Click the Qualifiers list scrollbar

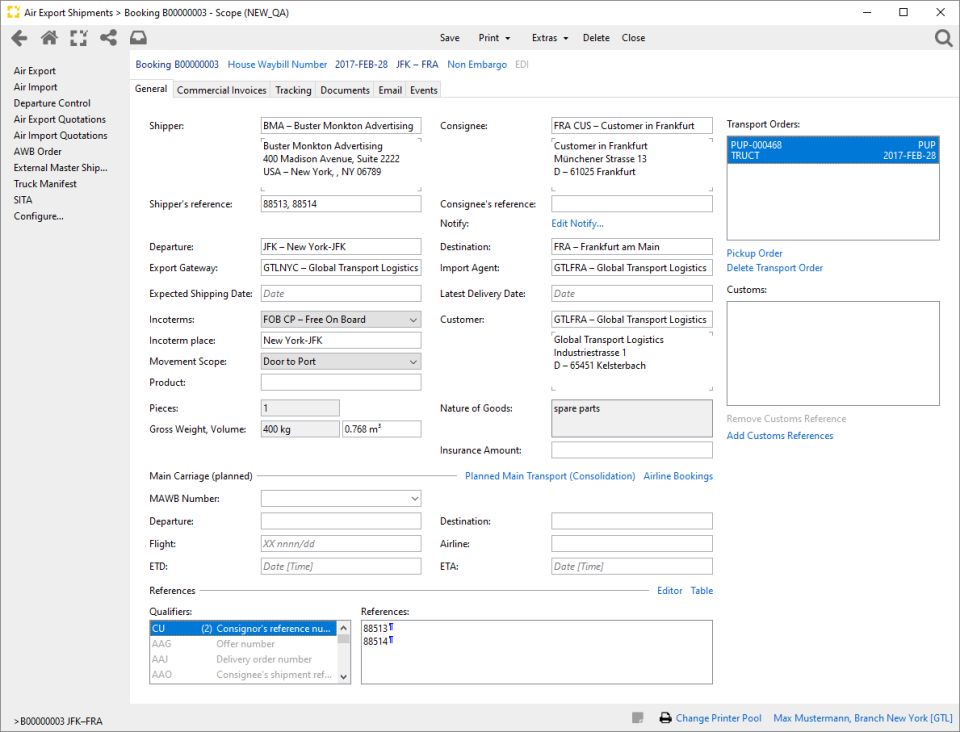click(344, 645)
